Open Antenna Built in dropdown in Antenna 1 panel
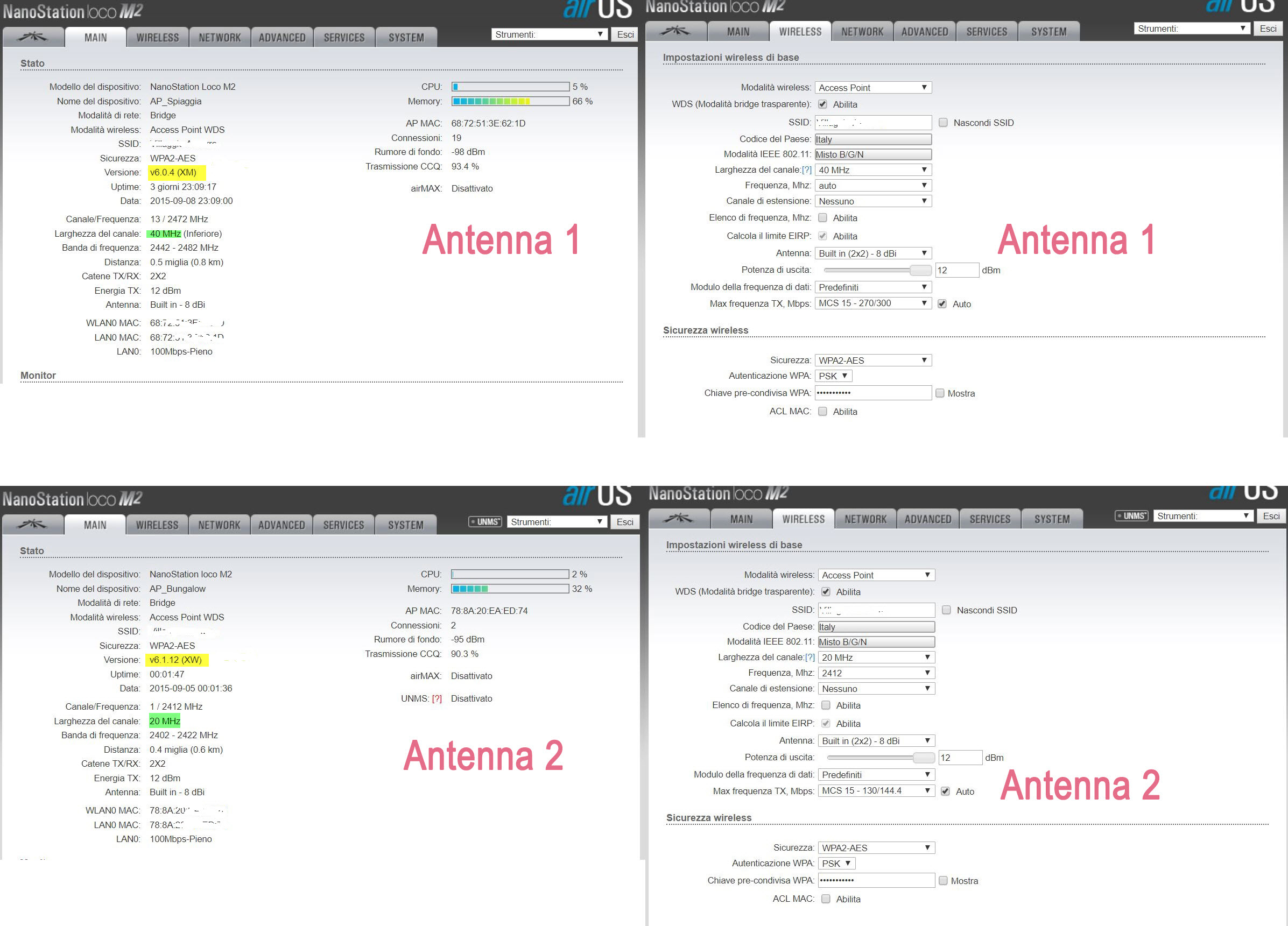This screenshot has height=926, width=1288. [874, 253]
